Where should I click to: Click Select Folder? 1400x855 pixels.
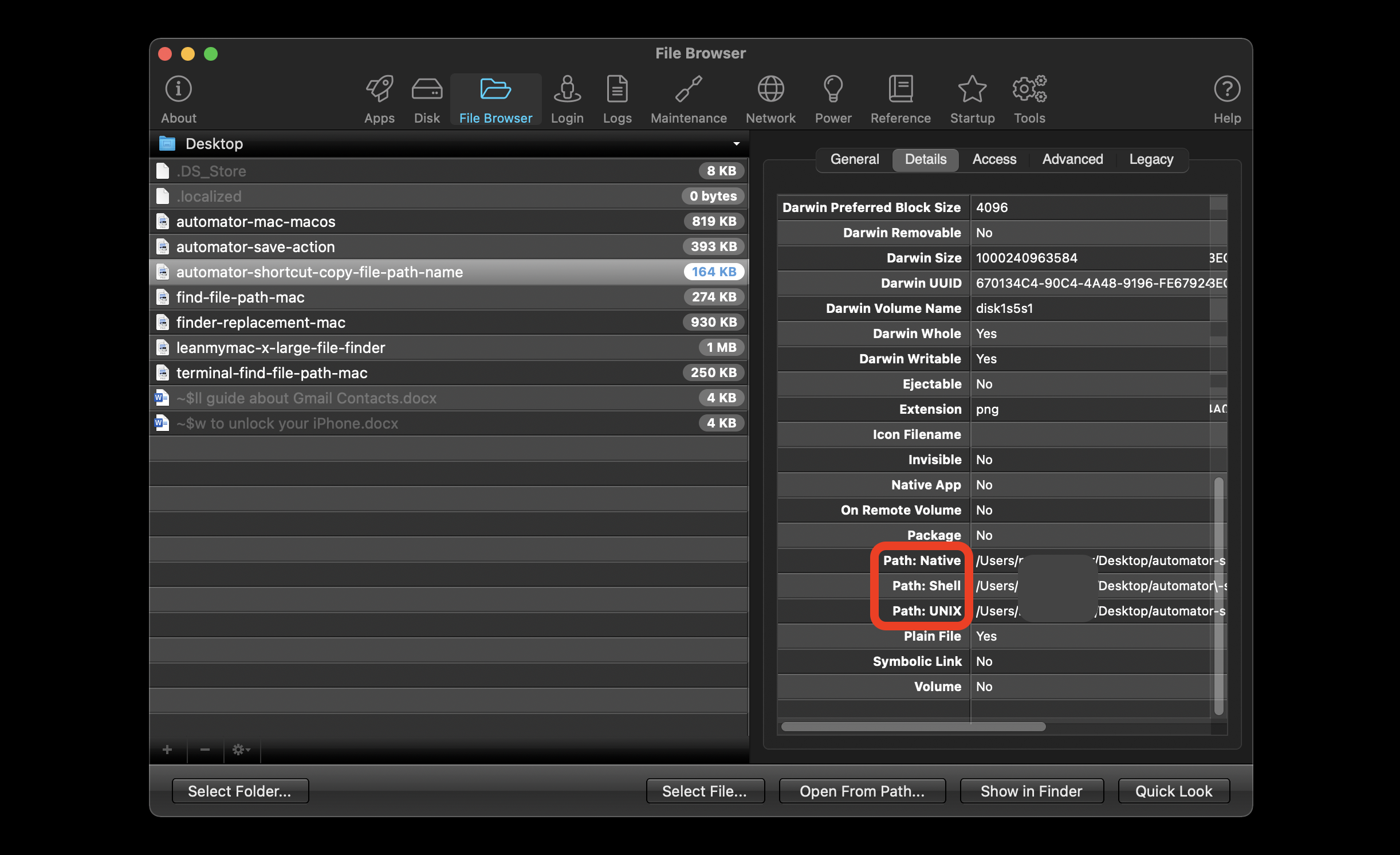click(240, 791)
